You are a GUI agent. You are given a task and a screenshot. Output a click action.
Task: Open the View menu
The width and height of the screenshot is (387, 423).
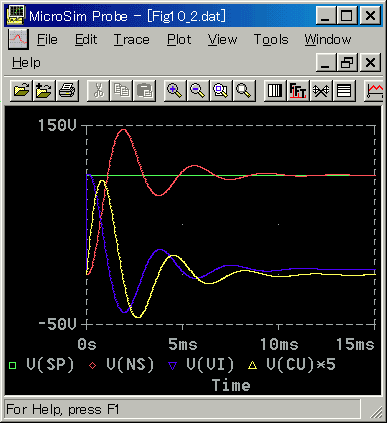point(222,40)
